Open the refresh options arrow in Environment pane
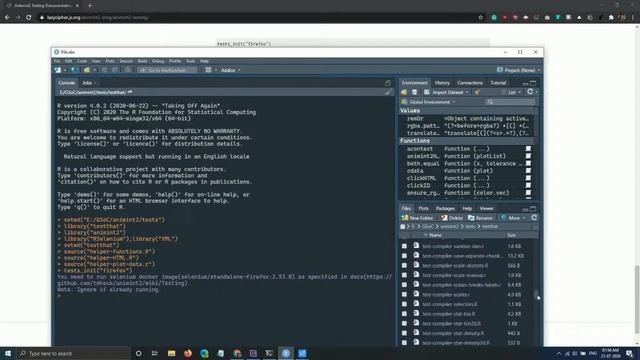Viewport: 640px width, 360px height. click(536, 92)
